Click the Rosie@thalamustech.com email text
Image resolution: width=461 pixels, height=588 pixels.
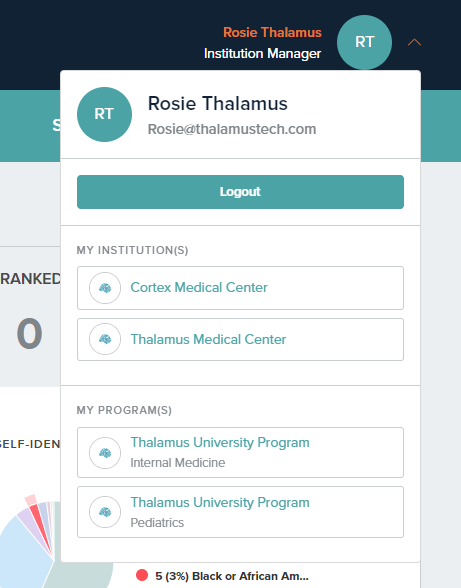click(x=232, y=129)
